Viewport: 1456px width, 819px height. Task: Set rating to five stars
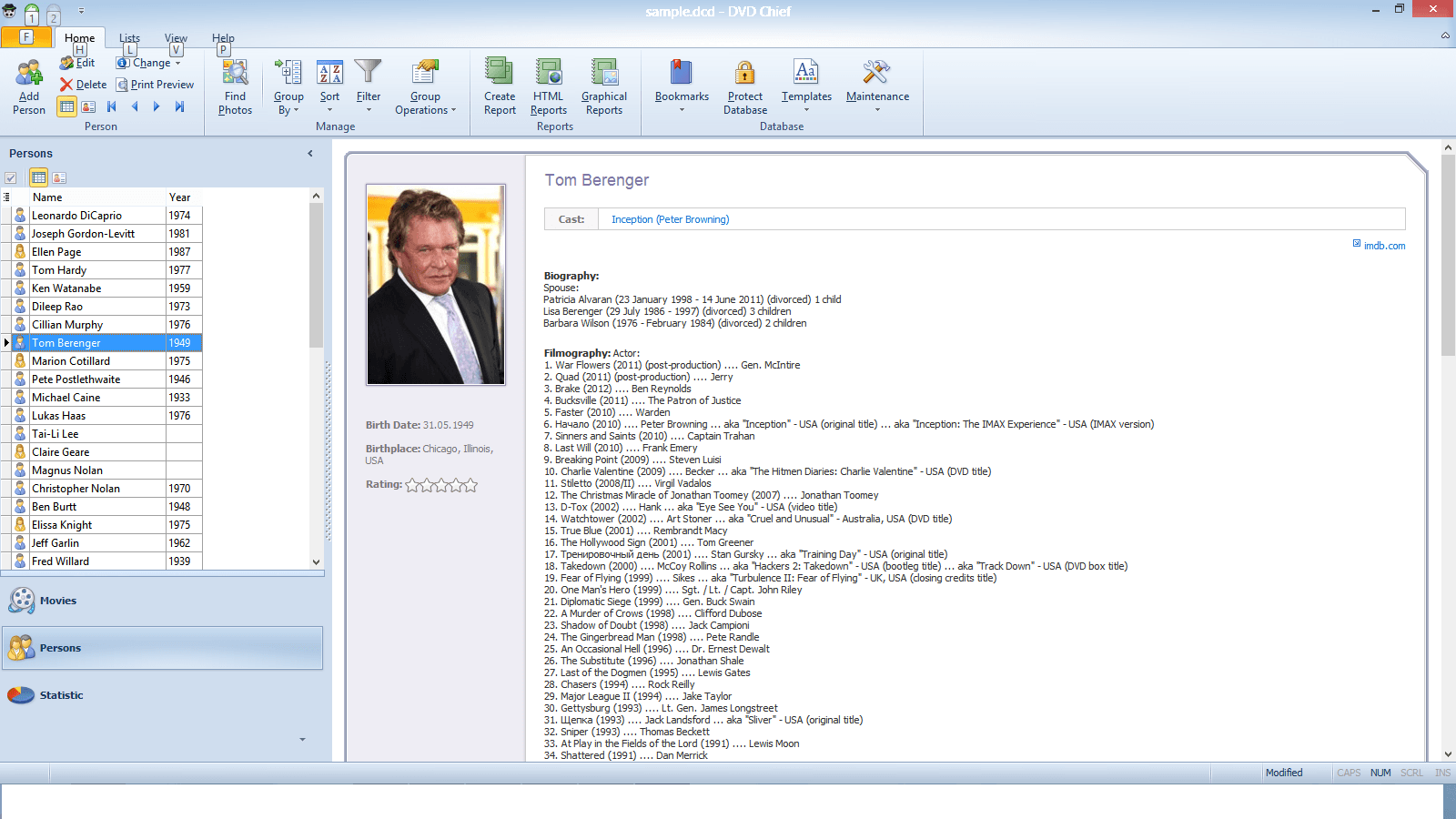coord(470,485)
